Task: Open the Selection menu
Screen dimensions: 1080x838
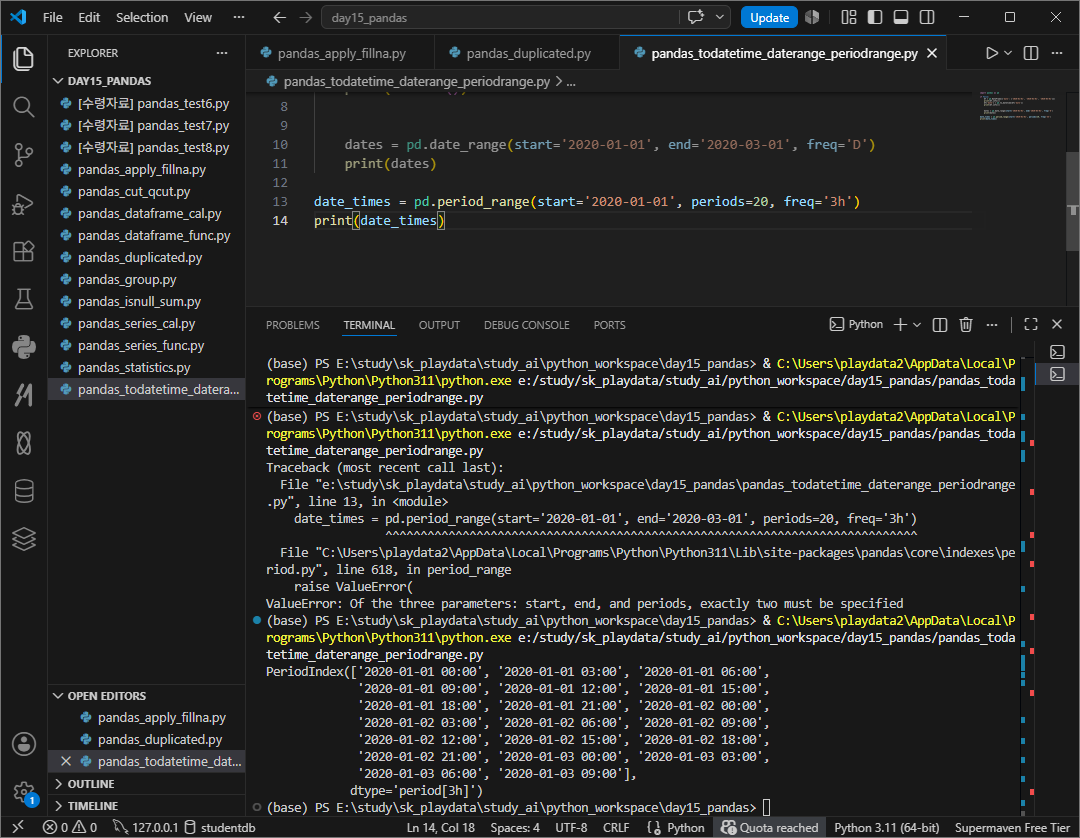Action: pyautogui.click(x=142, y=17)
